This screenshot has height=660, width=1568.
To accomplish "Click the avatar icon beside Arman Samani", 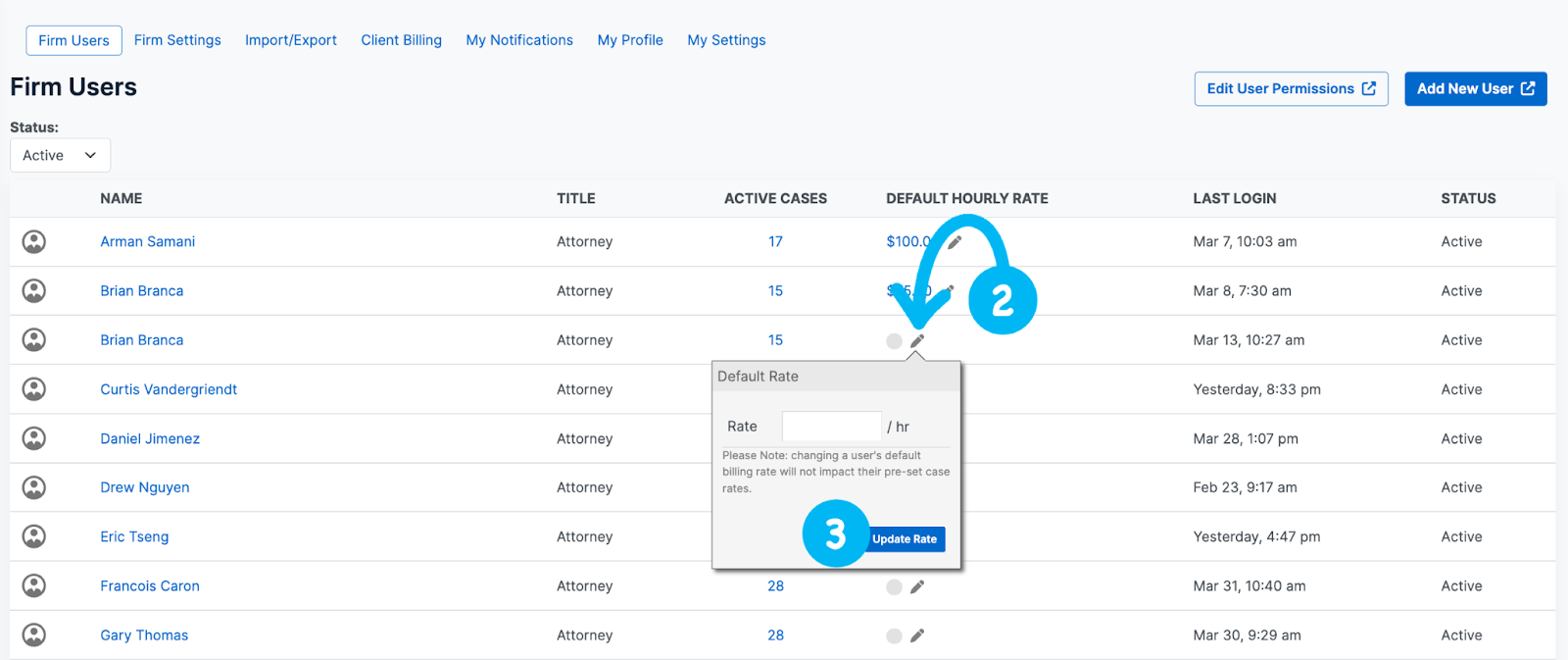I will click(x=34, y=241).
